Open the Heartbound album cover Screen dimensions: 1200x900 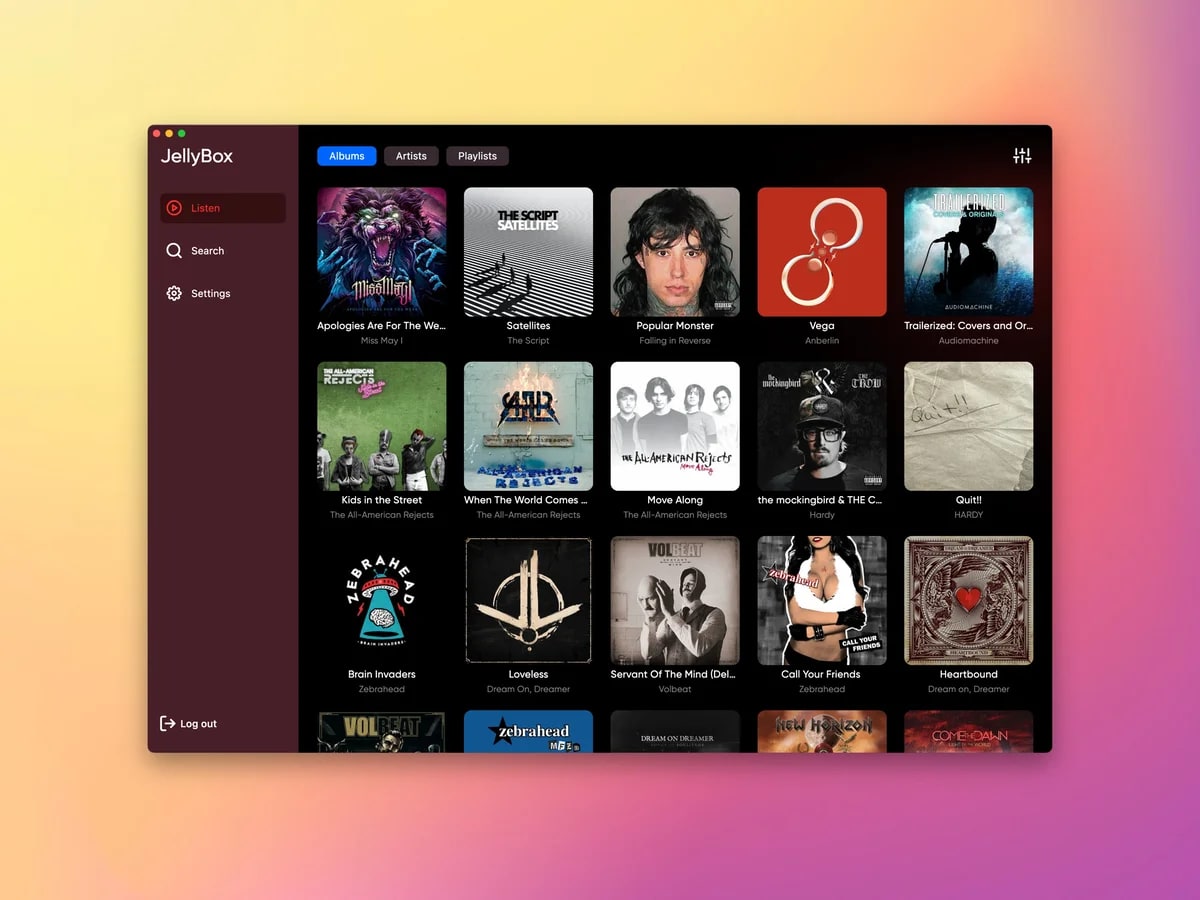click(x=969, y=601)
